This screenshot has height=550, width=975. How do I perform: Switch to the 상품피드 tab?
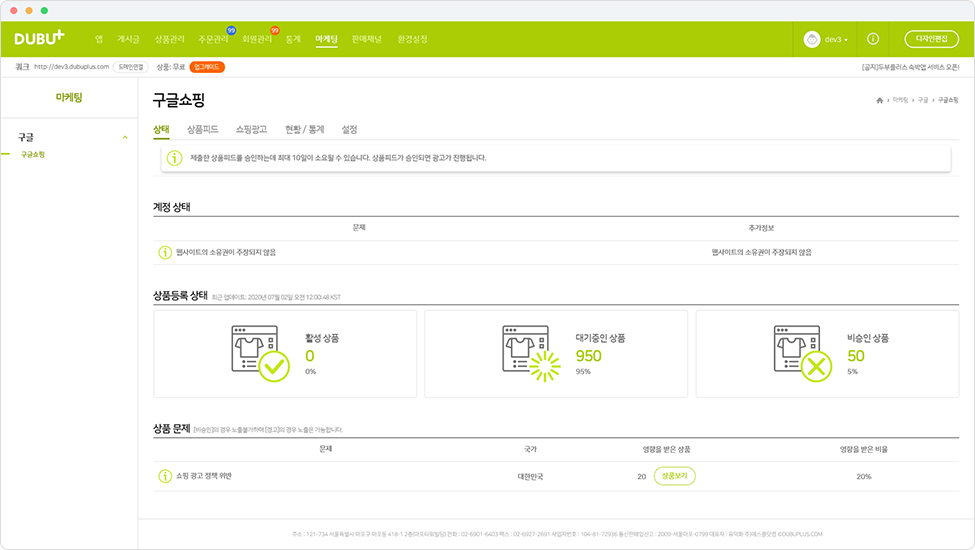pos(203,129)
